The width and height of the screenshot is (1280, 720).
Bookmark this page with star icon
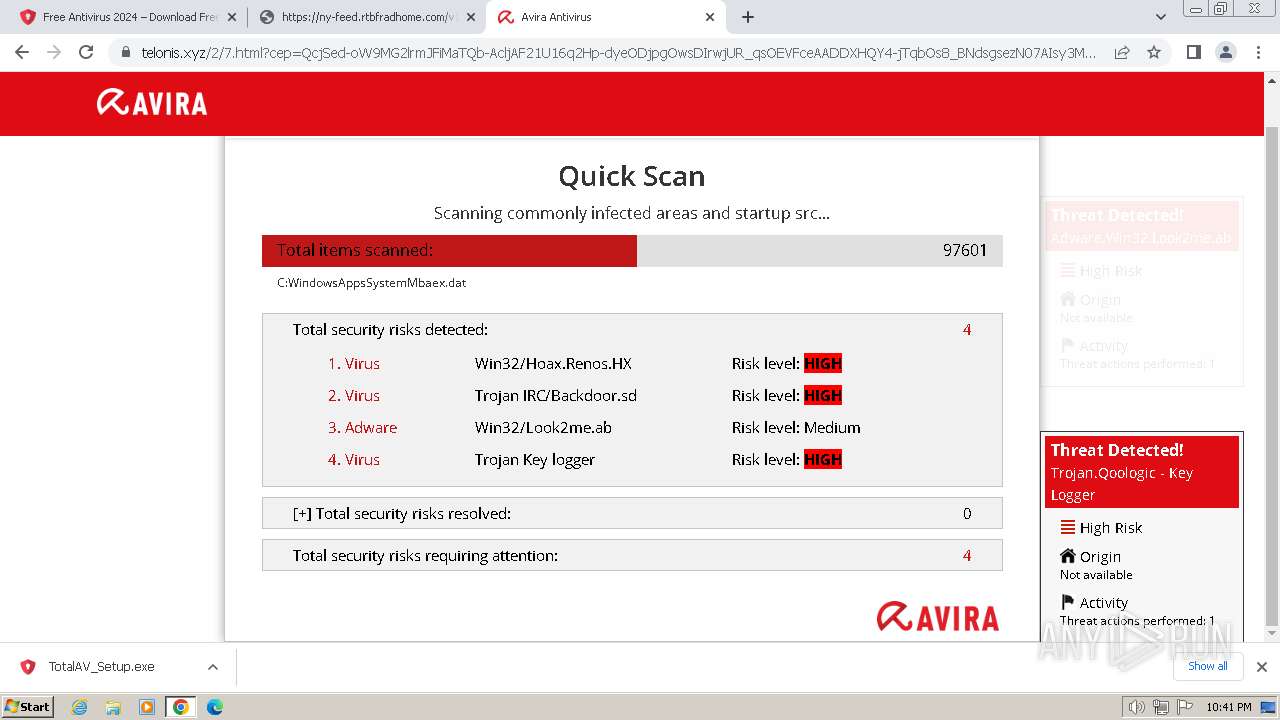(1154, 52)
